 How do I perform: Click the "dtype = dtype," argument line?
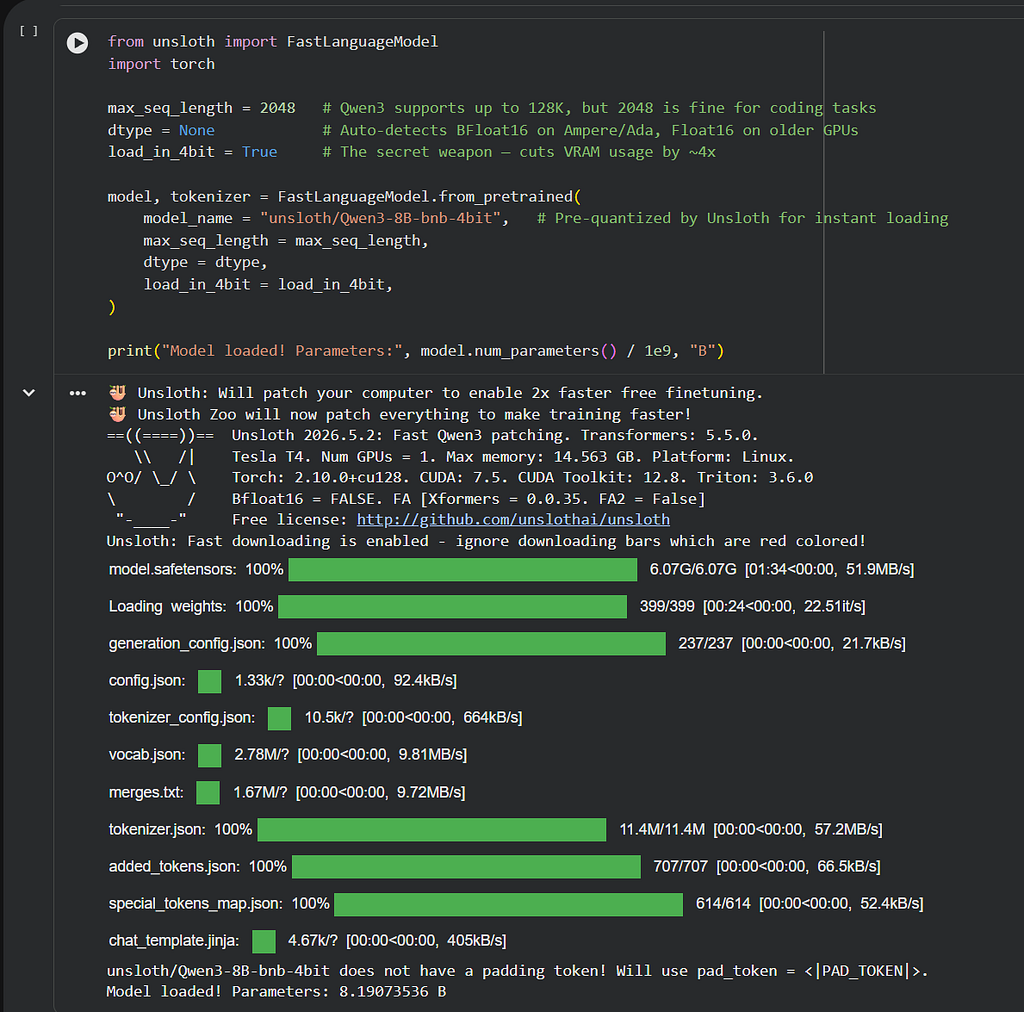(205, 262)
